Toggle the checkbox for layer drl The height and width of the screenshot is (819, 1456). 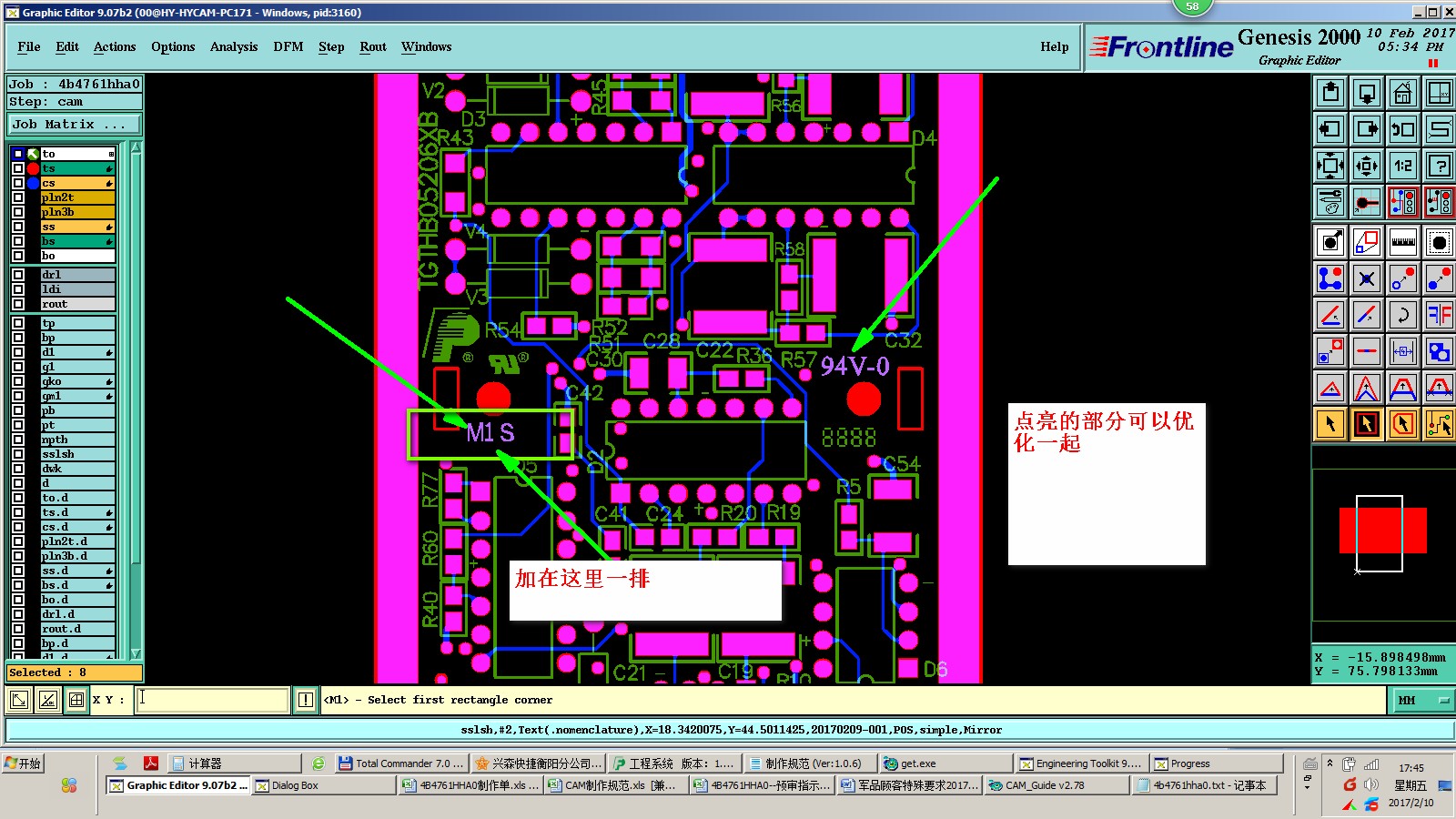tap(18, 275)
